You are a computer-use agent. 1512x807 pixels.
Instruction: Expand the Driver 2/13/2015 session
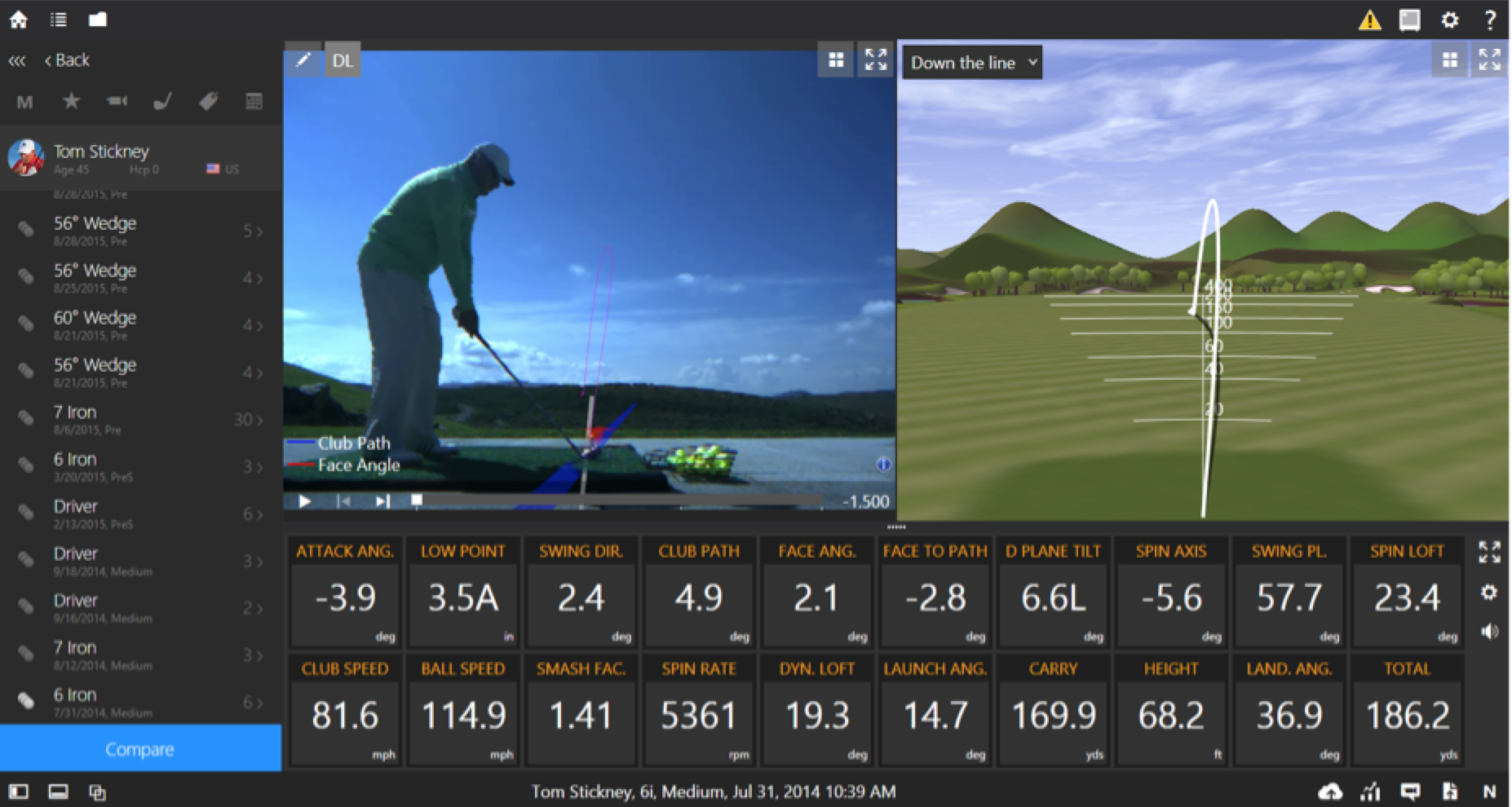(x=141, y=514)
